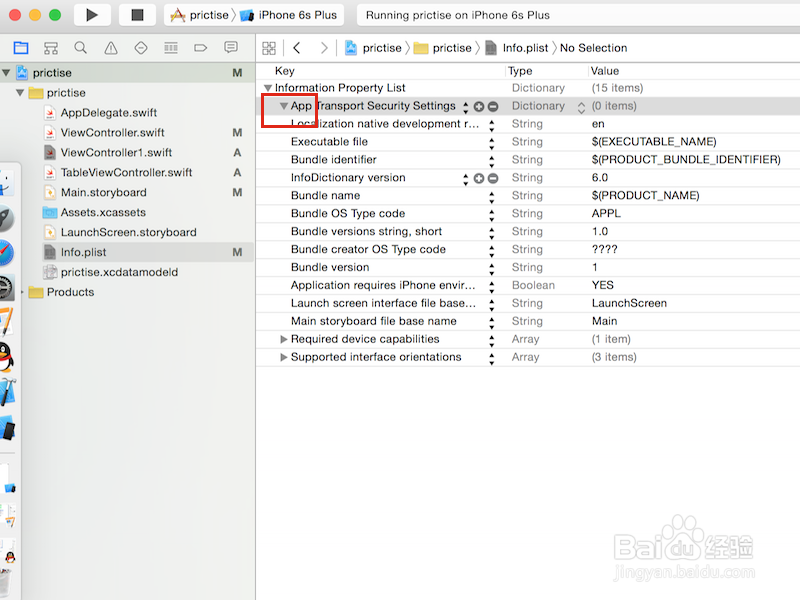This screenshot has height=600, width=800.
Task: Click Info.plist in jump bar
Action: [x=516, y=48]
